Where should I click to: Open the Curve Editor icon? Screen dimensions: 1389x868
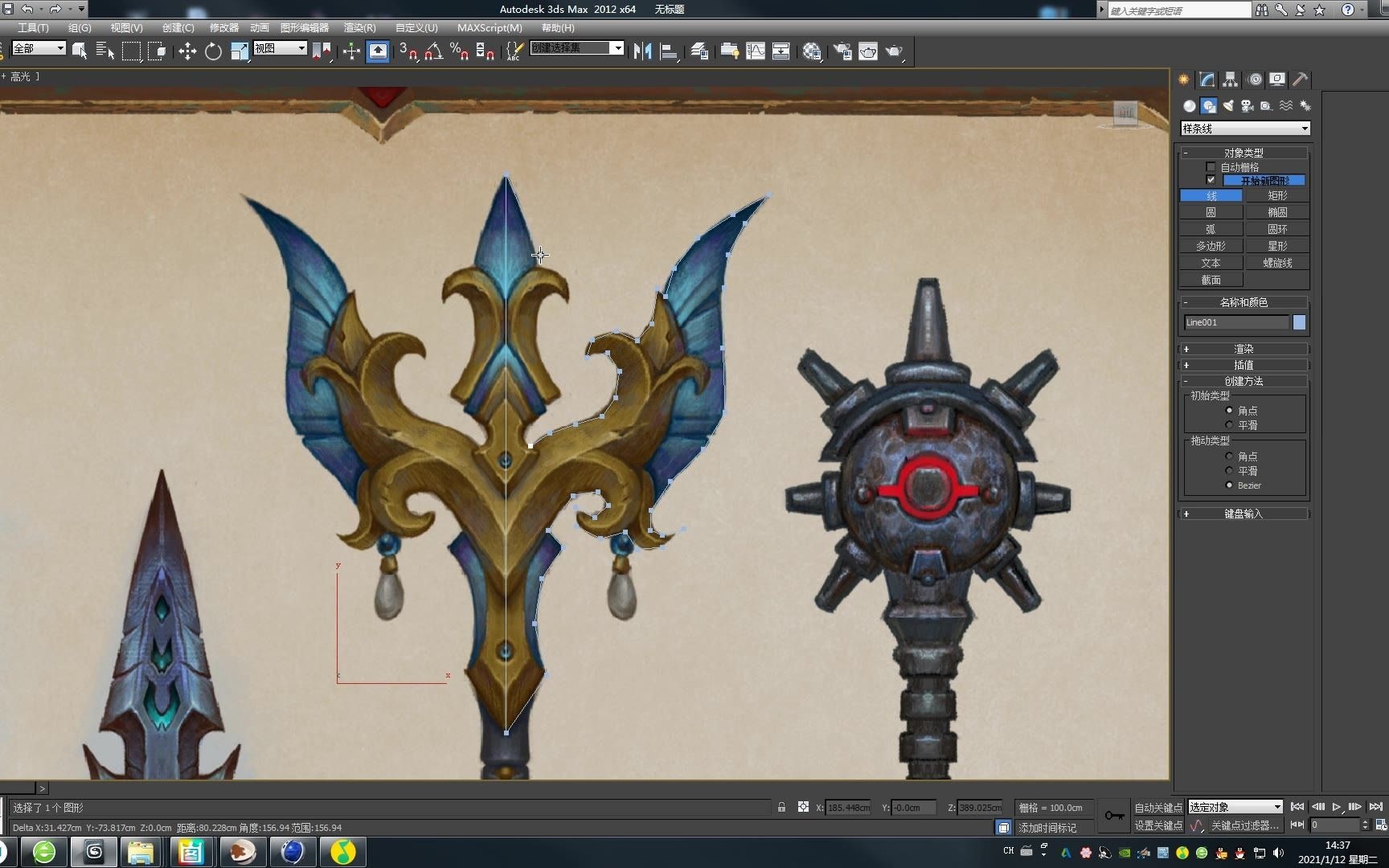click(x=756, y=51)
